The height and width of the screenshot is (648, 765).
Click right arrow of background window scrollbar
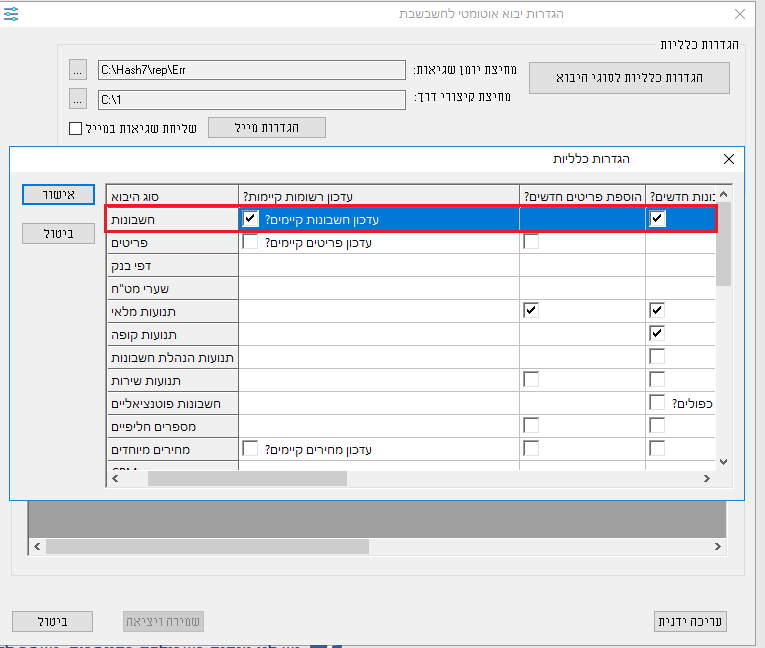717,547
